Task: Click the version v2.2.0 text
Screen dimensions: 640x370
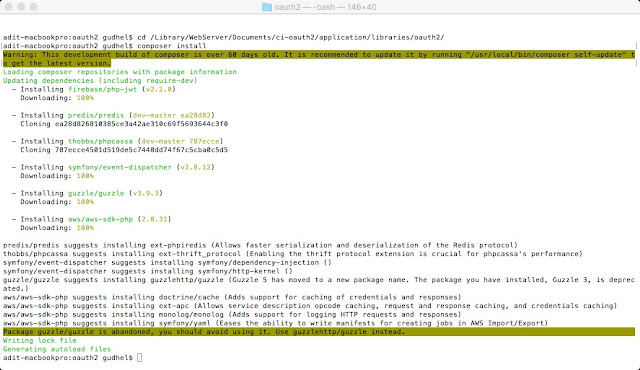Action: point(159,89)
